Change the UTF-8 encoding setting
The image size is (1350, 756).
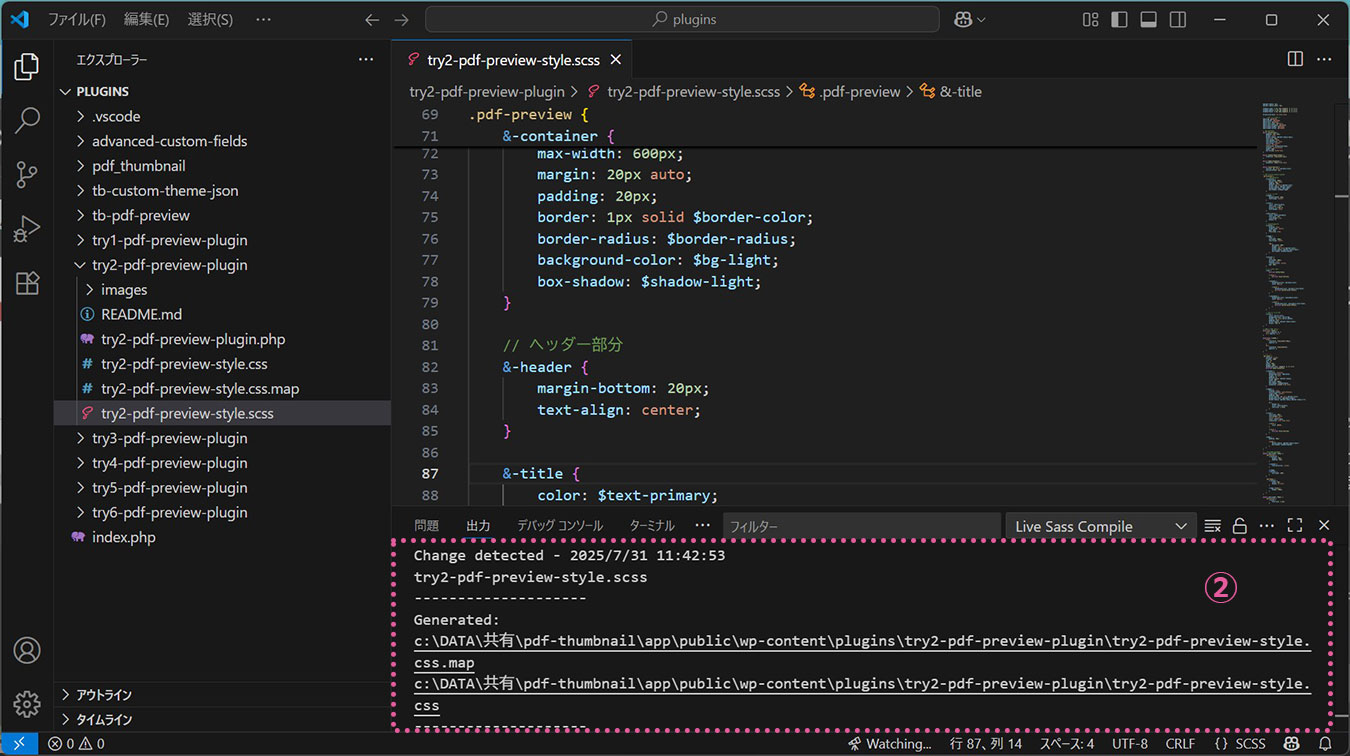(x=1130, y=744)
